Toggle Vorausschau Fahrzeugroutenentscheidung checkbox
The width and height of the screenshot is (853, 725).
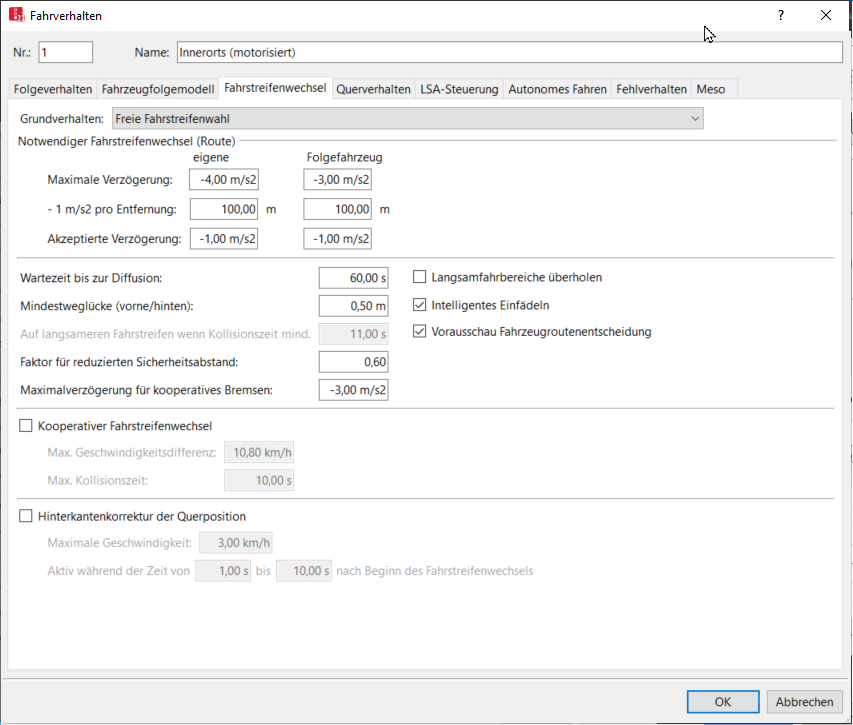coord(421,332)
